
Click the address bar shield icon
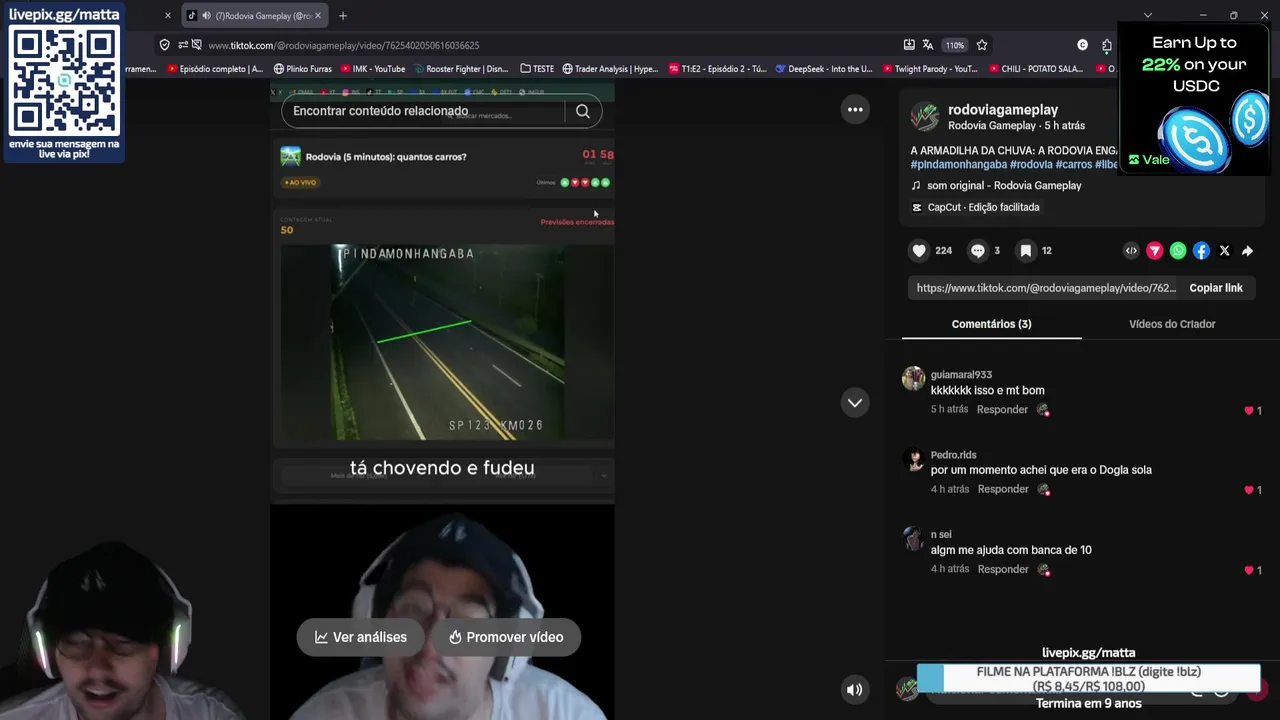[165, 45]
